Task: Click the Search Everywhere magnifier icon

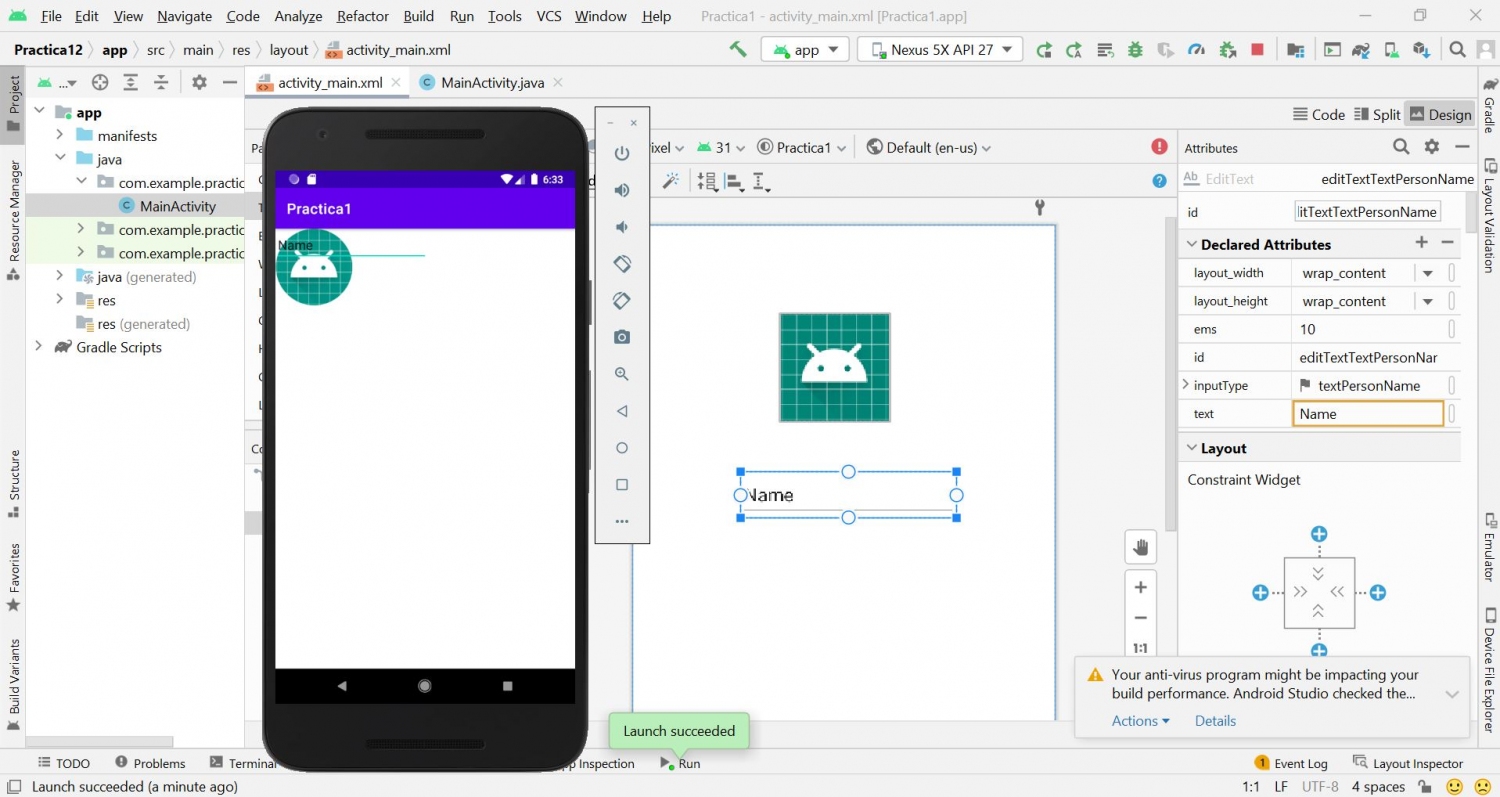Action: pyautogui.click(x=1458, y=49)
